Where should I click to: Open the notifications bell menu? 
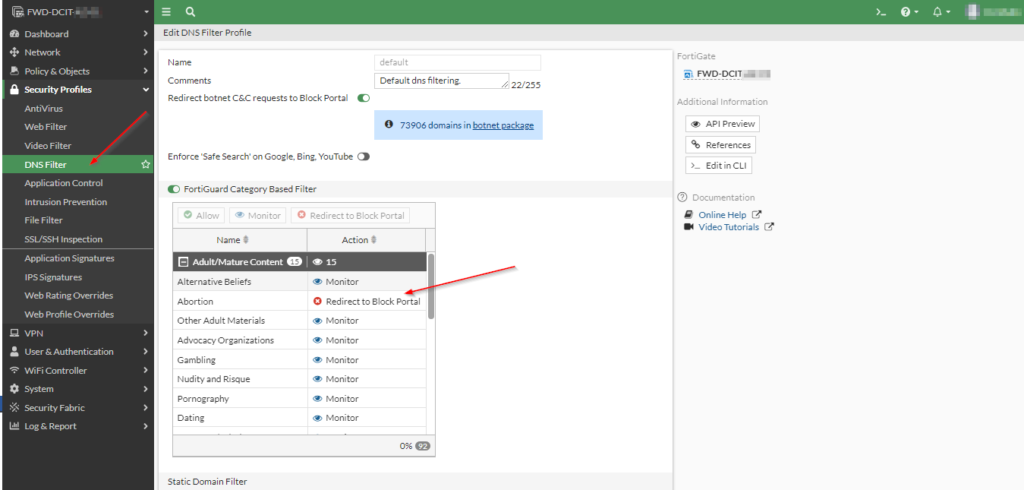coord(941,12)
